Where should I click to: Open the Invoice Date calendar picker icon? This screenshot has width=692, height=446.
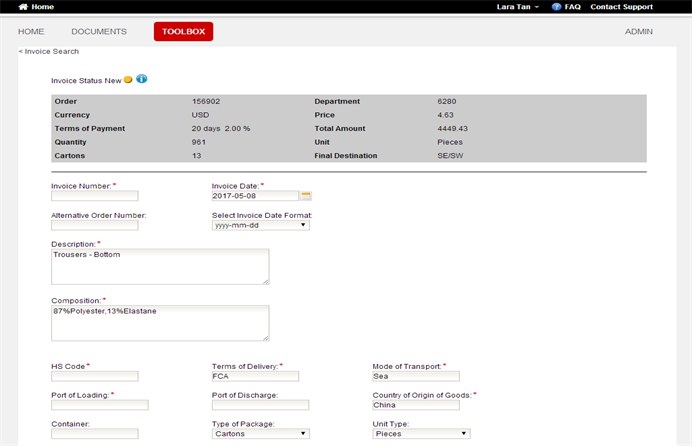pyautogui.click(x=306, y=196)
